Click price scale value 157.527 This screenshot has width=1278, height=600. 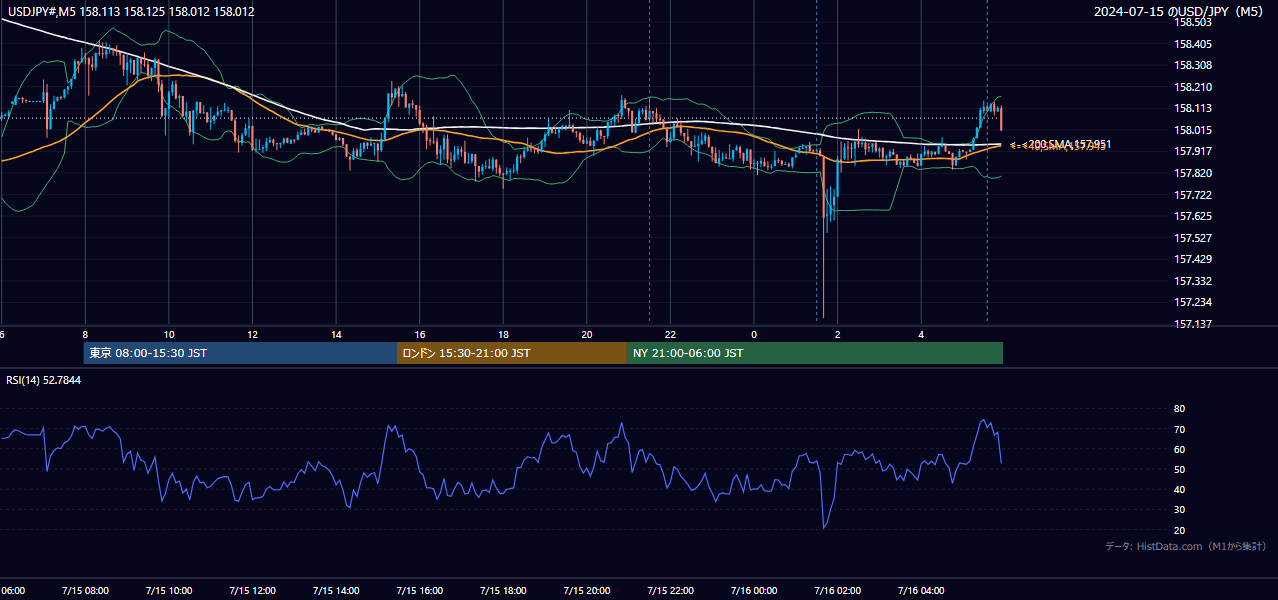(x=1194, y=238)
